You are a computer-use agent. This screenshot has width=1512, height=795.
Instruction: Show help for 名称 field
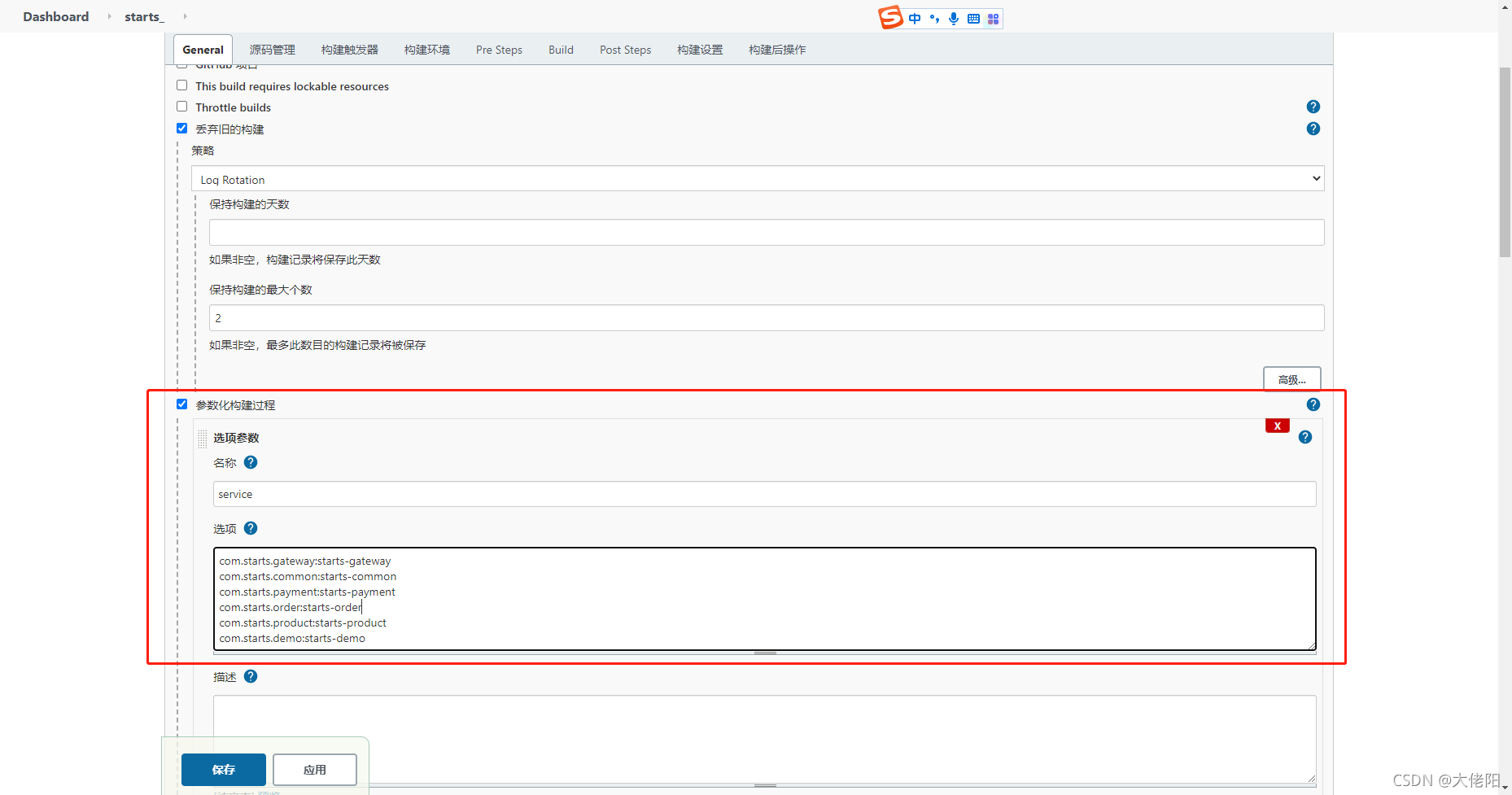point(251,462)
